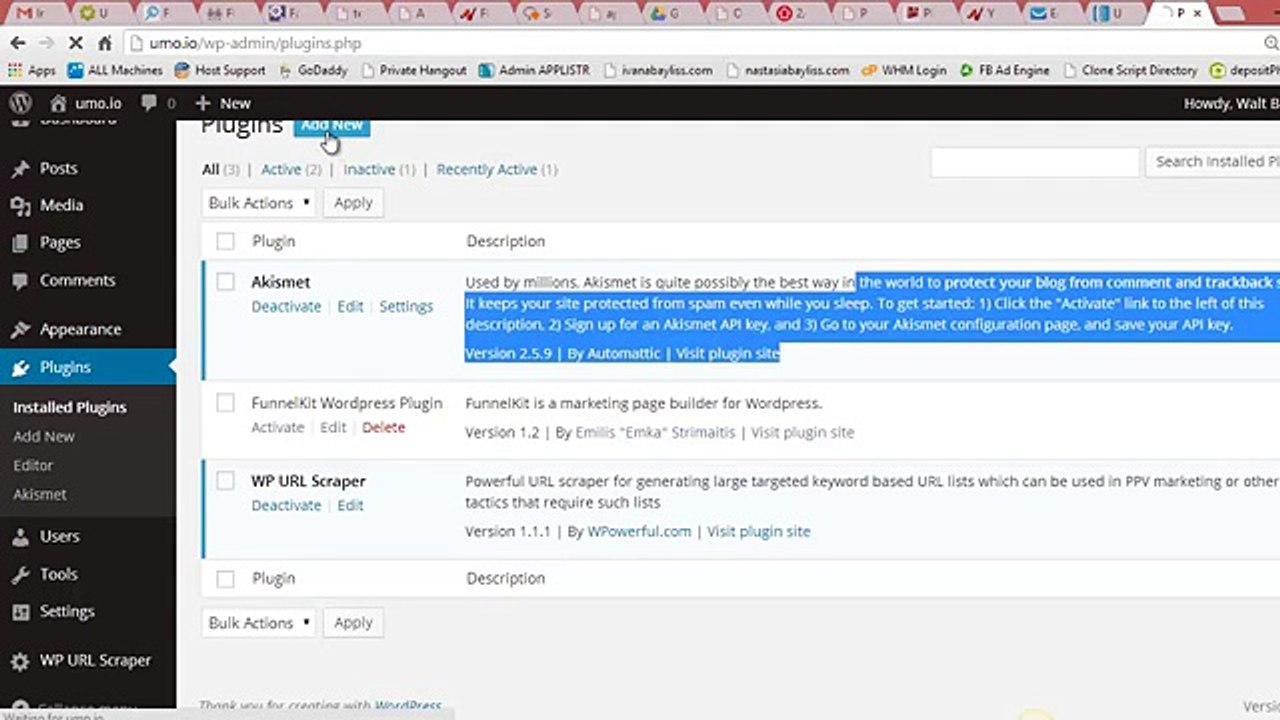Open Users in the WordPress sidebar
Image resolution: width=1280 pixels, height=720 pixels.
(59, 536)
